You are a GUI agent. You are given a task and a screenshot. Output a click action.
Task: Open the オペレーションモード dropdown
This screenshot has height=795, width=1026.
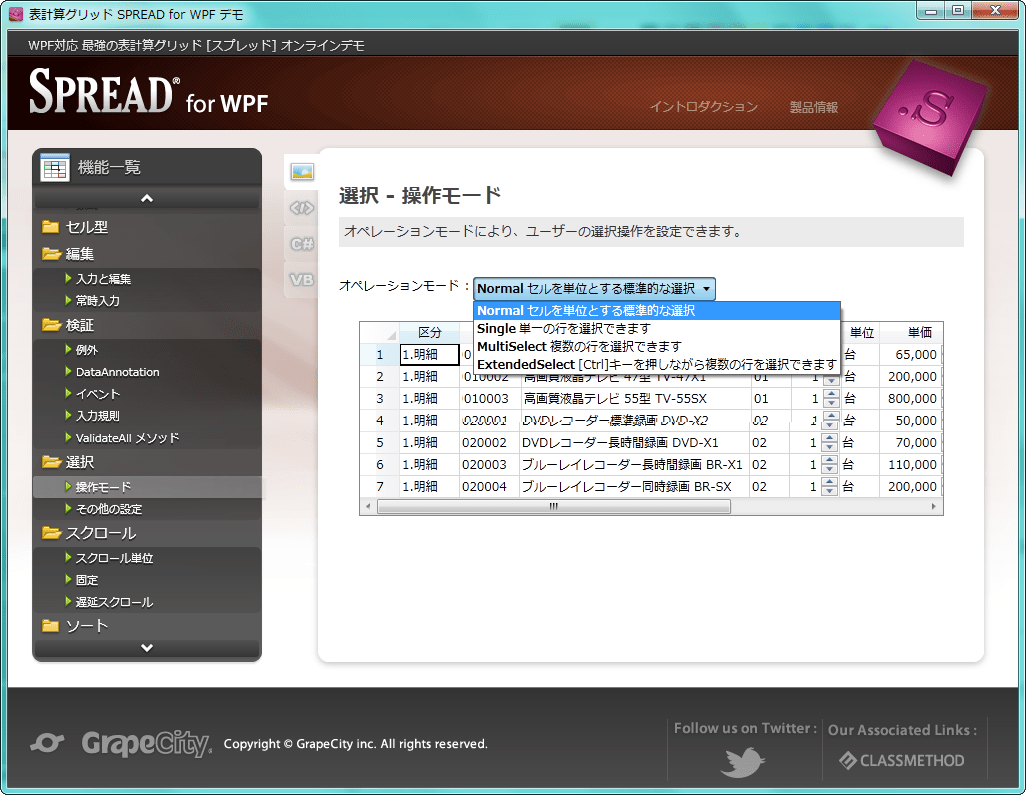click(x=708, y=288)
